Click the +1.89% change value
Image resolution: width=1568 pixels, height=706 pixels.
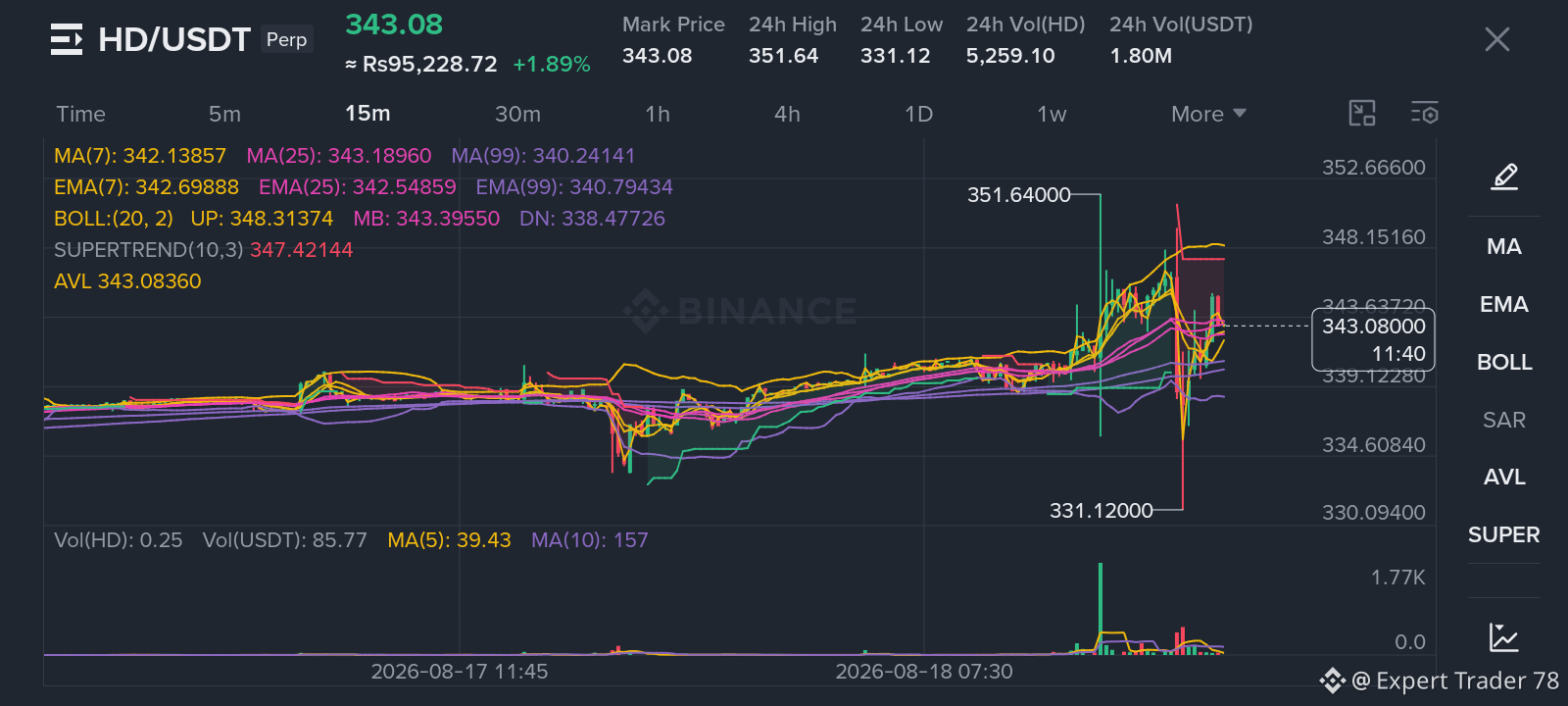pyautogui.click(x=552, y=65)
